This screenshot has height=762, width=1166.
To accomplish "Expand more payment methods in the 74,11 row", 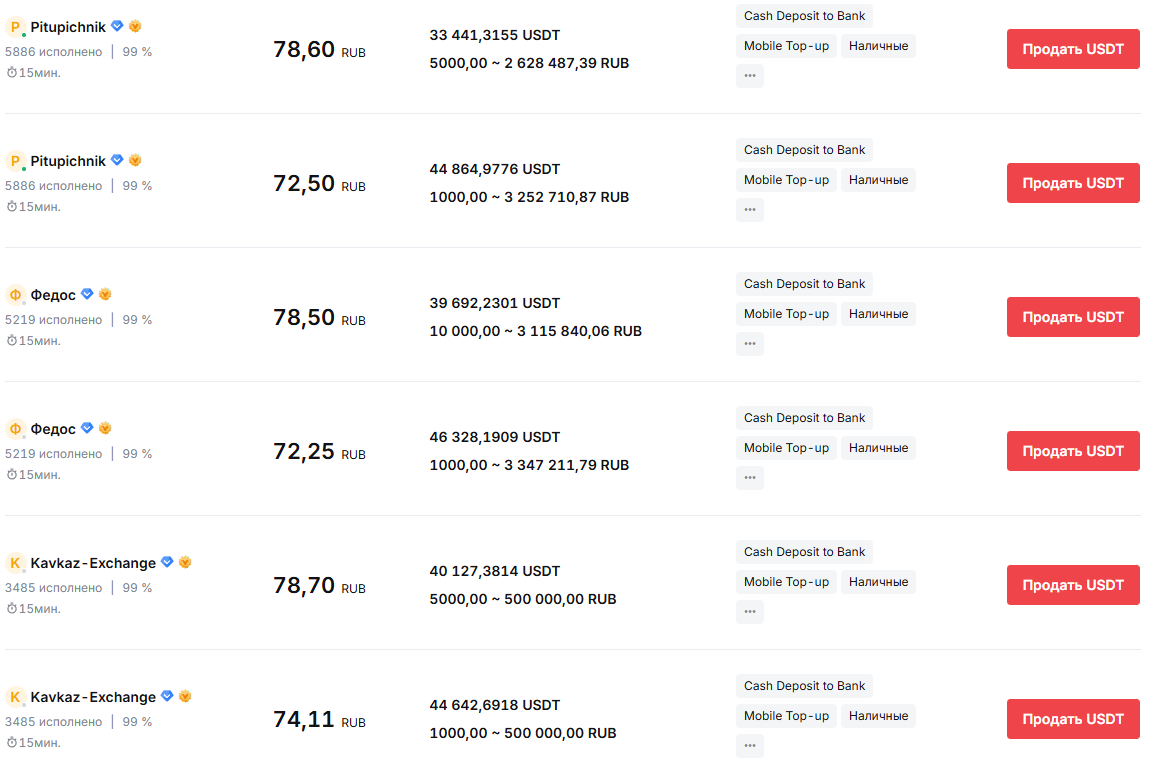I will click(x=750, y=746).
